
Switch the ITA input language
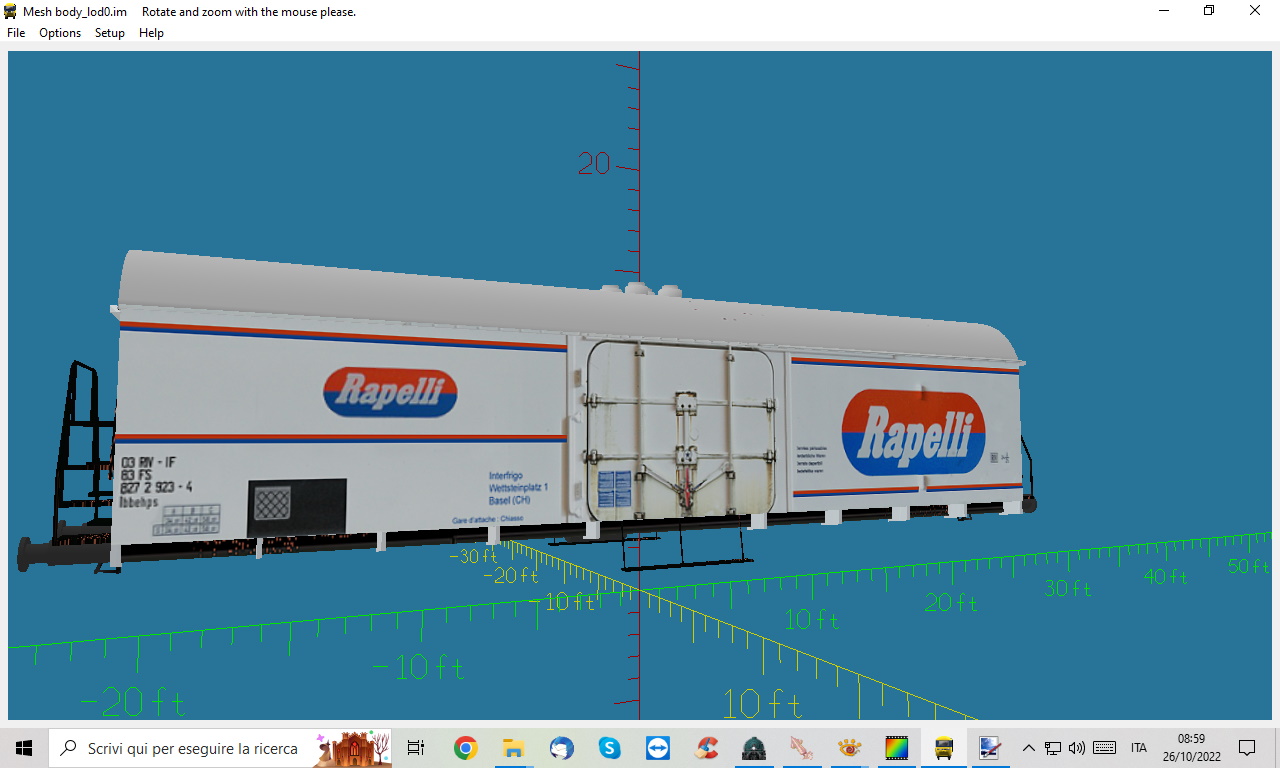click(x=1139, y=747)
